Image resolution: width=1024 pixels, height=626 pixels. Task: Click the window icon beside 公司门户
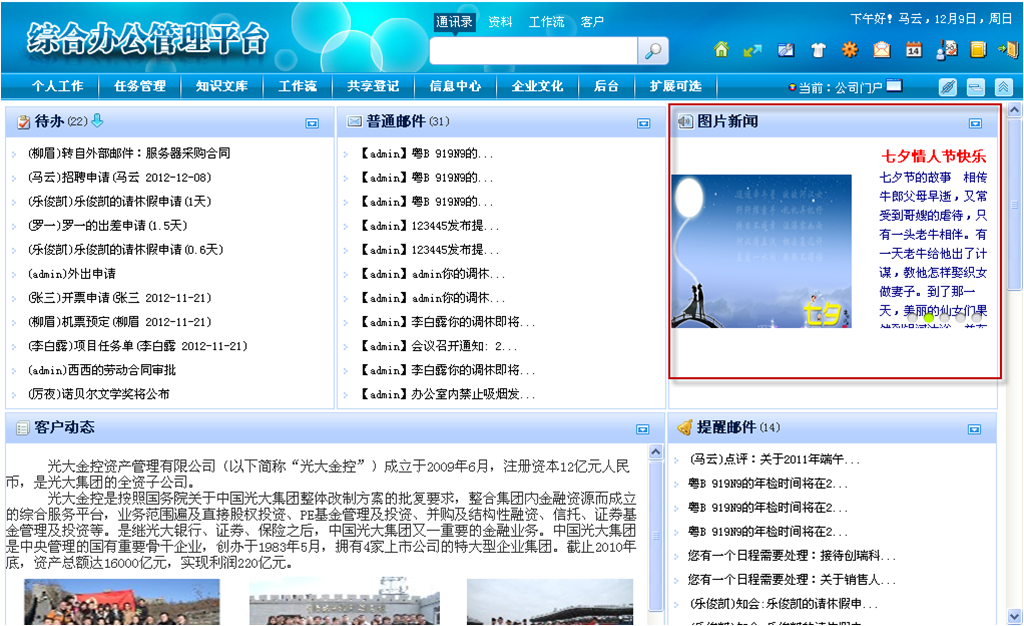[x=894, y=86]
